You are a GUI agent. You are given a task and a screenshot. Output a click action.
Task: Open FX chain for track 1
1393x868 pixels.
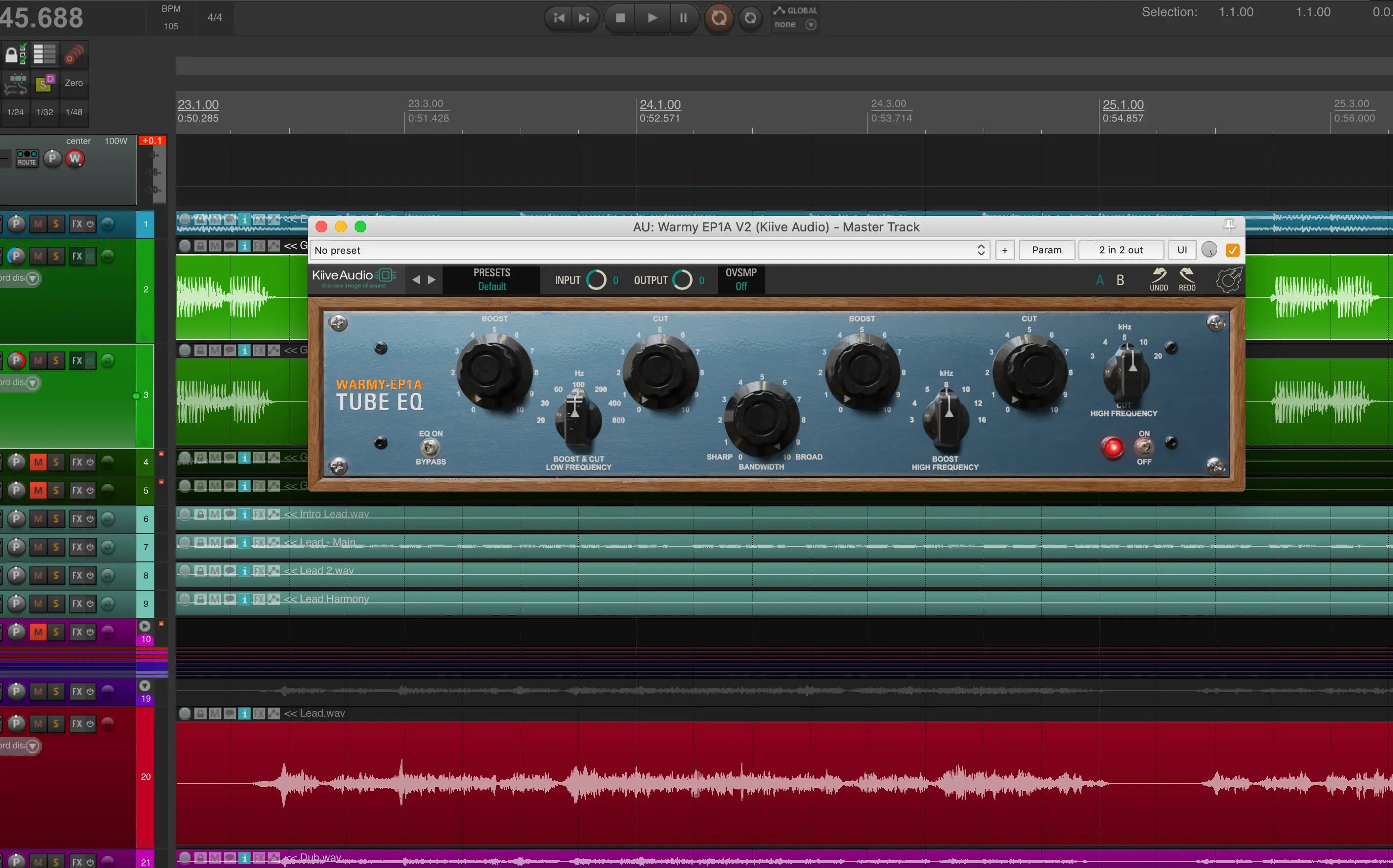(77, 224)
